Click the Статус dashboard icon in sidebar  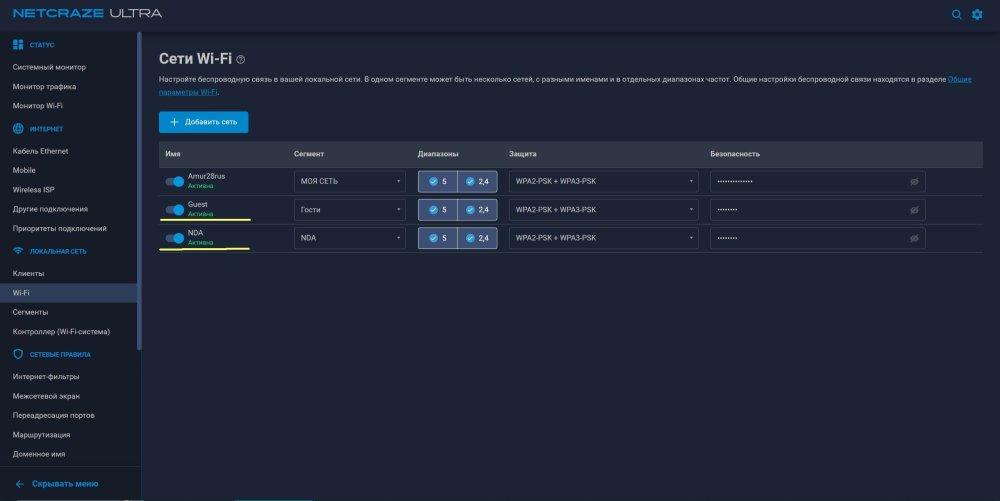pyautogui.click(x=18, y=45)
